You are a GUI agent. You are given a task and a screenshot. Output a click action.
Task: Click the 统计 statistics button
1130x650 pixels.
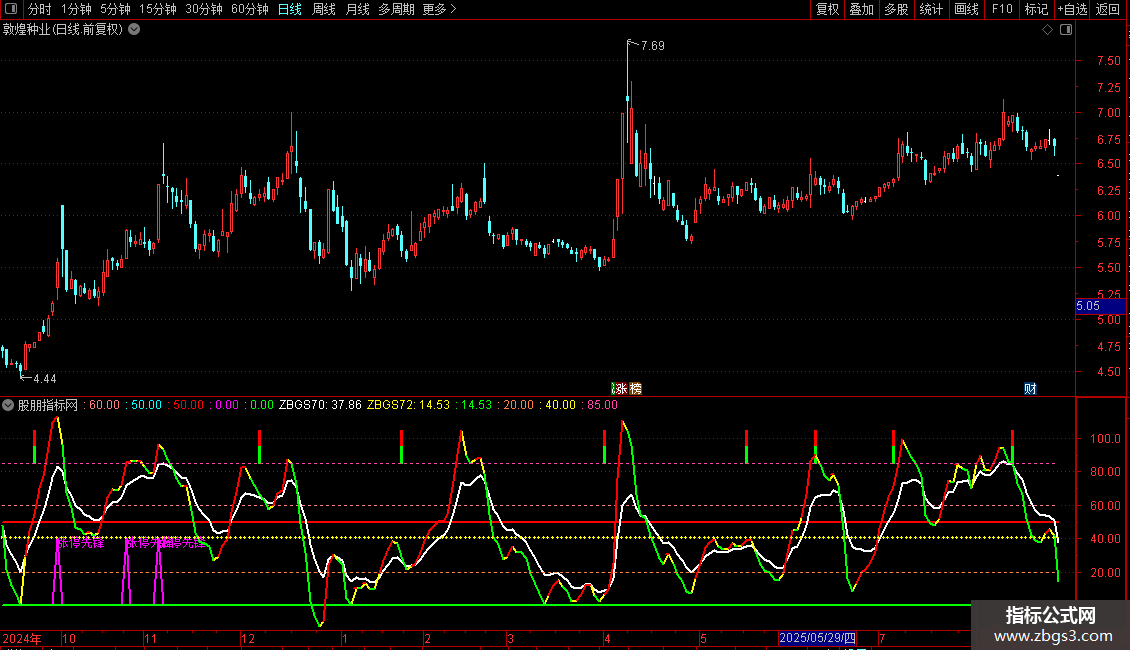coord(931,9)
